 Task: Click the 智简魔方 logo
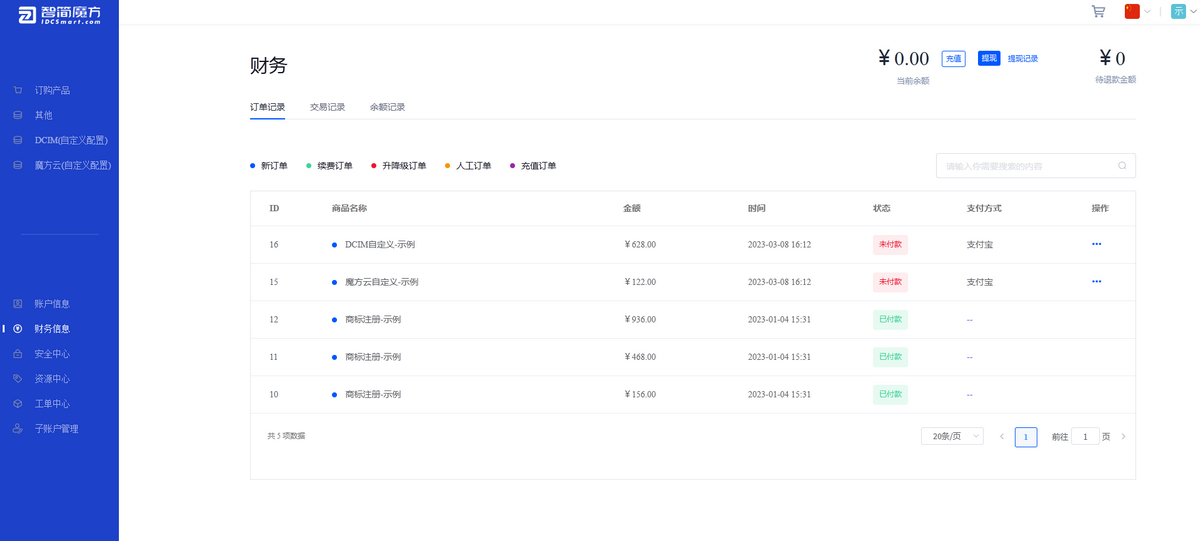(x=58, y=14)
